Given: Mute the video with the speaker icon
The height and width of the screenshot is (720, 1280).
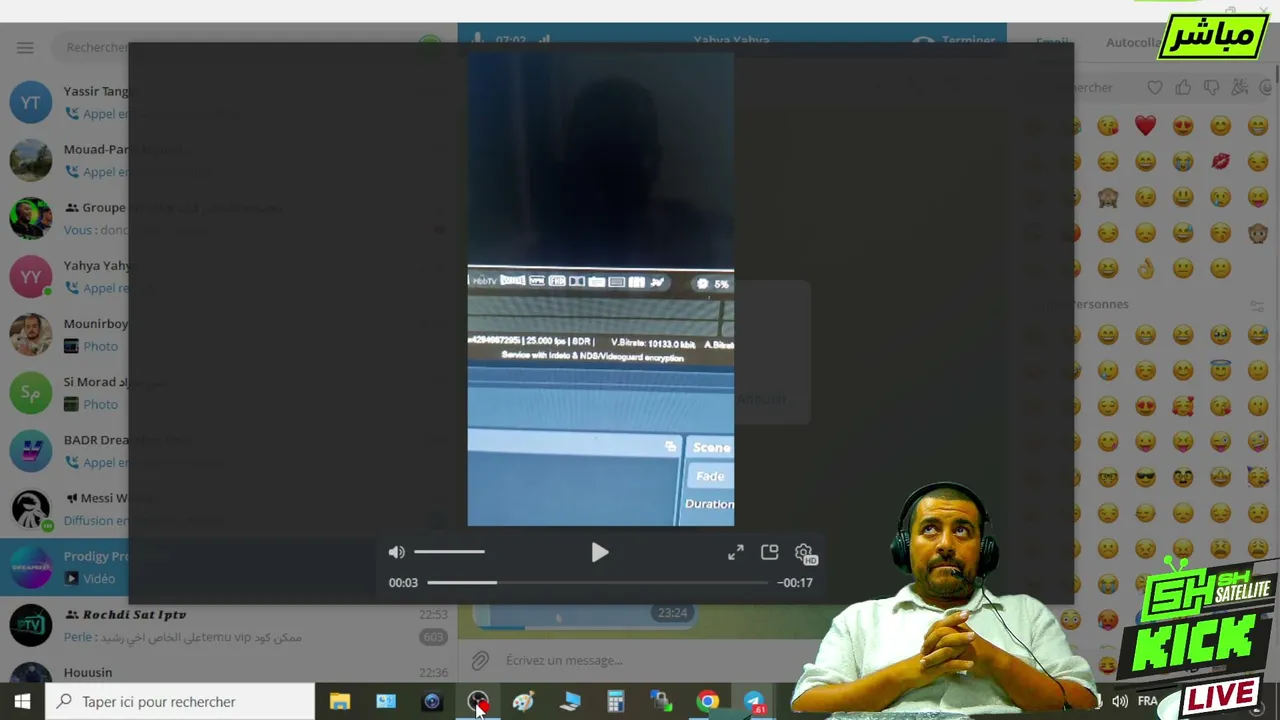Looking at the screenshot, I should click(x=397, y=552).
